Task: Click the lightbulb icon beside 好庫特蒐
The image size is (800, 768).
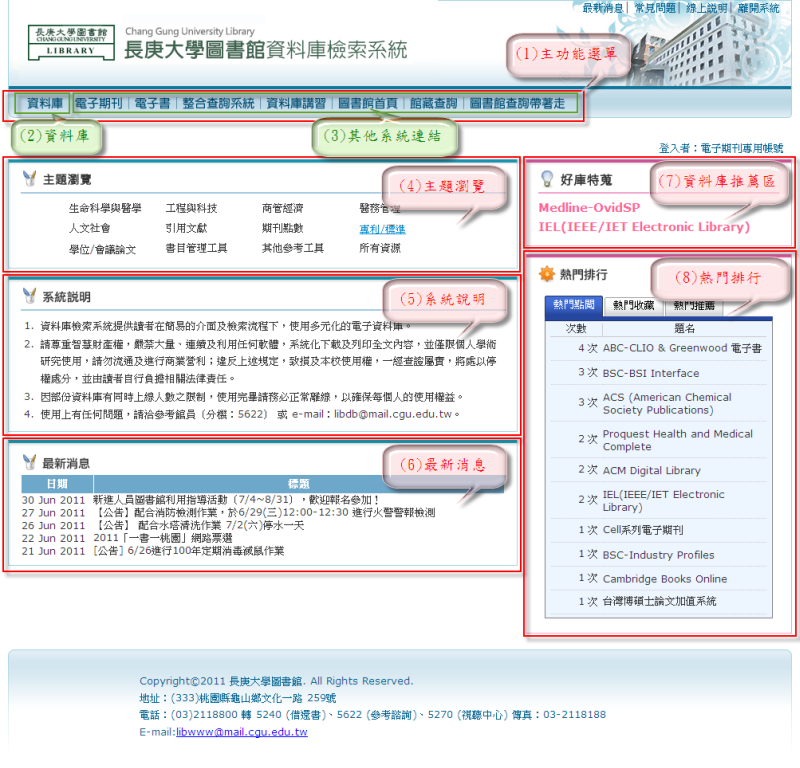Action: point(547,179)
